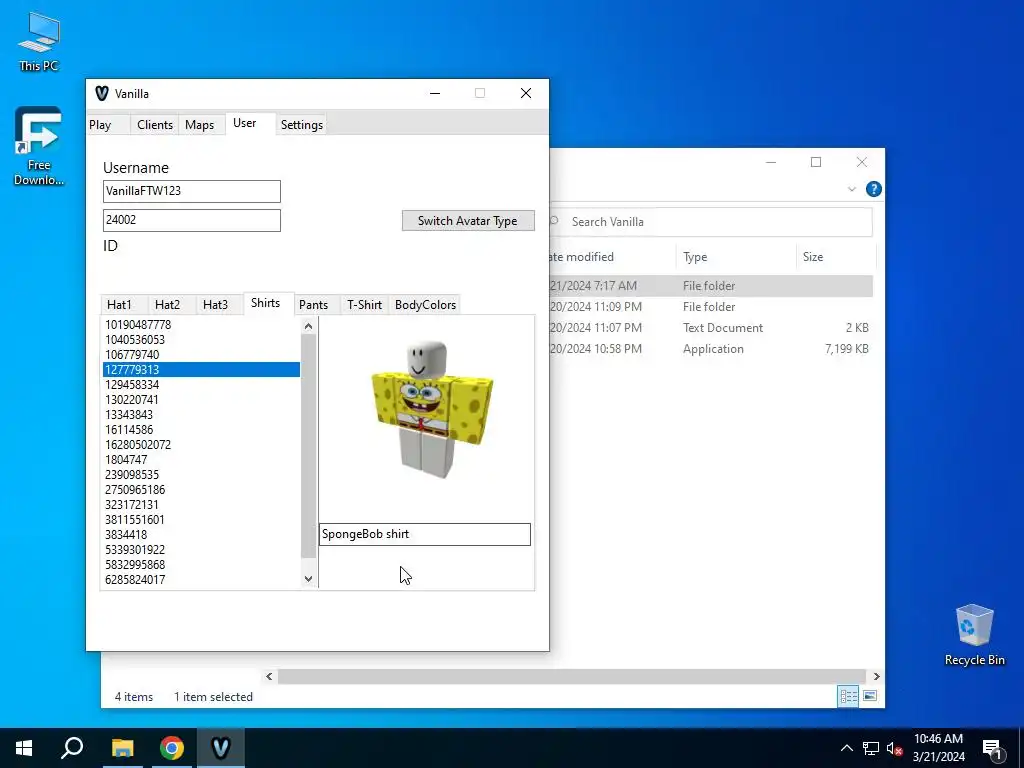Image resolution: width=1024 pixels, height=768 pixels.
Task: Open the Free Download desktop shortcut
Action: coord(39,145)
